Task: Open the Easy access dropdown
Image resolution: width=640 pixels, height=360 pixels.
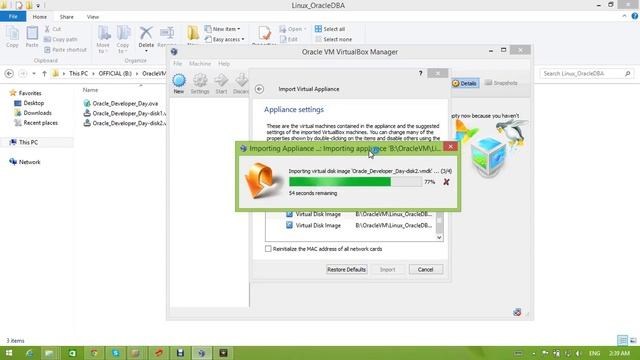Action: 224,39
